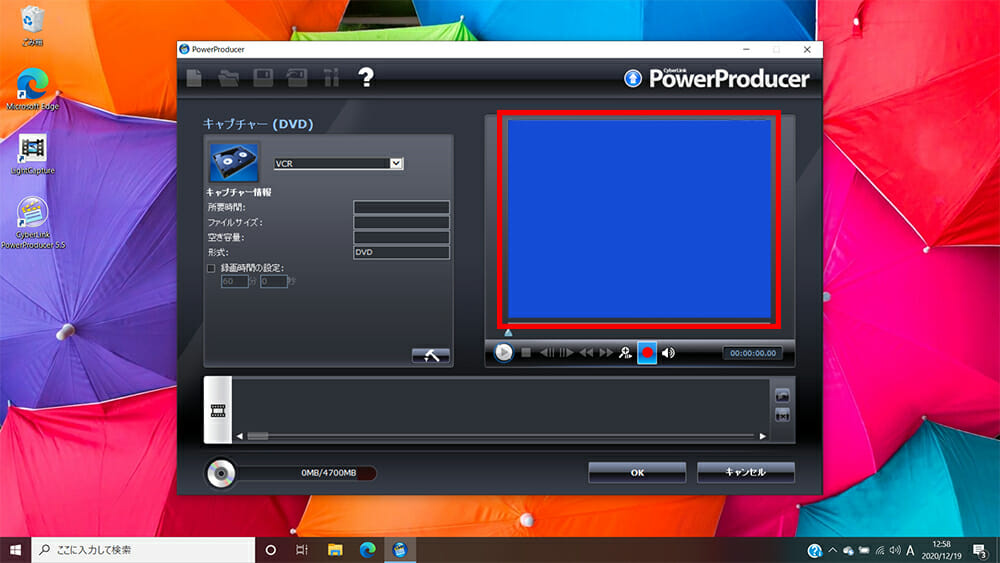Image resolution: width=1000 pixels, height=563 pixels.
Task: Click the OK button
Action: click(x=637, y=472)
